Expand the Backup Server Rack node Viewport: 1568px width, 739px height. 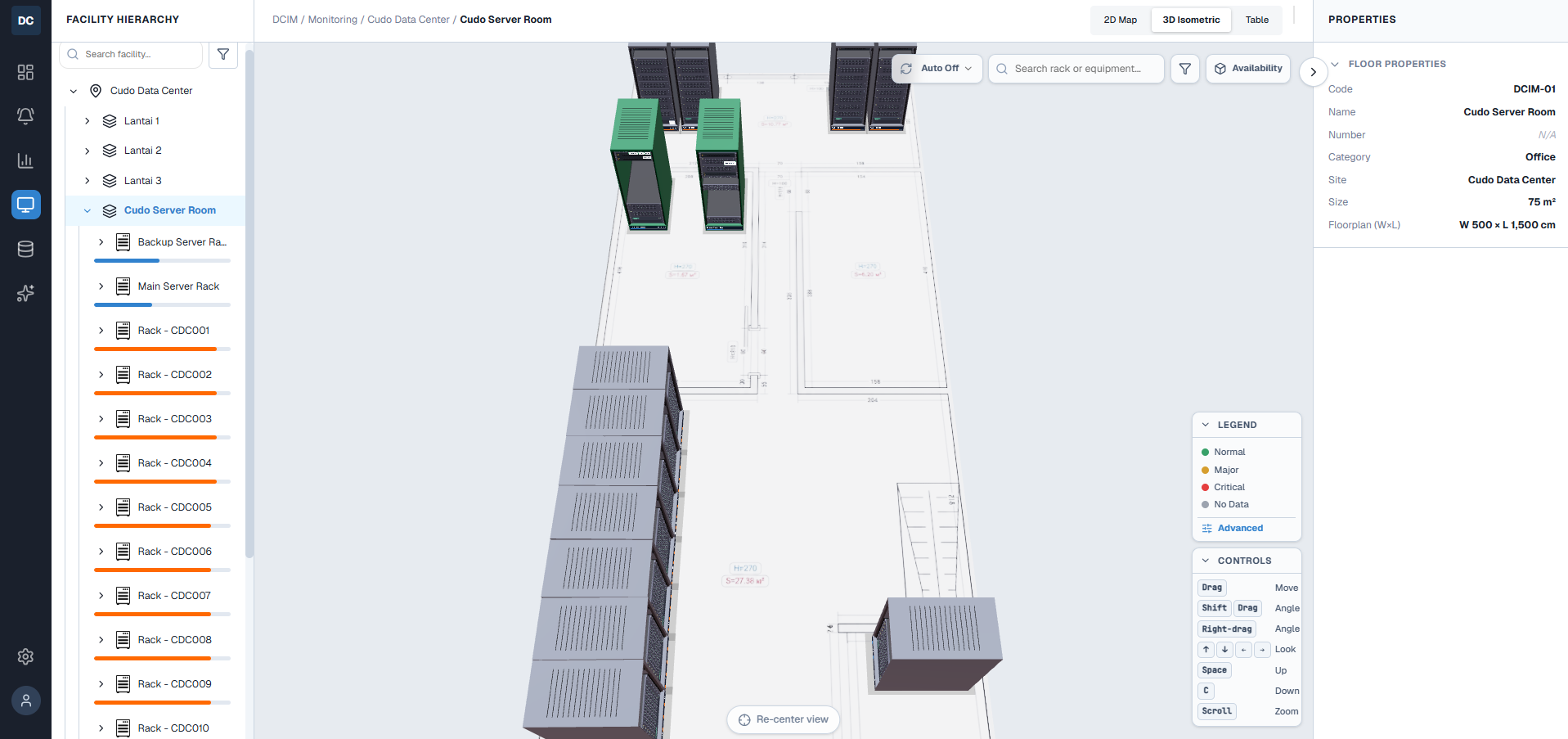click(x=101, y=242)
